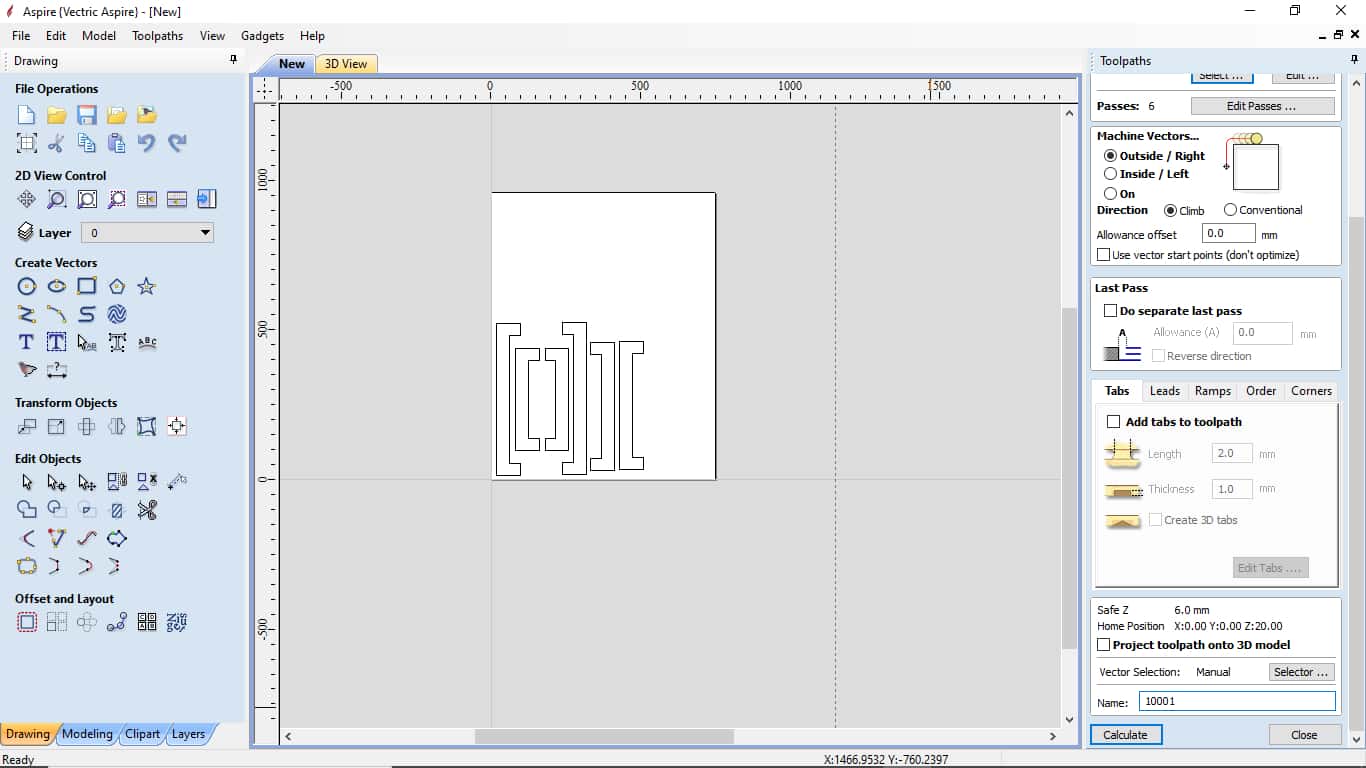1366x768 pixels.
Task: Click the toolpath Name field
Action: click(1237, 702)
